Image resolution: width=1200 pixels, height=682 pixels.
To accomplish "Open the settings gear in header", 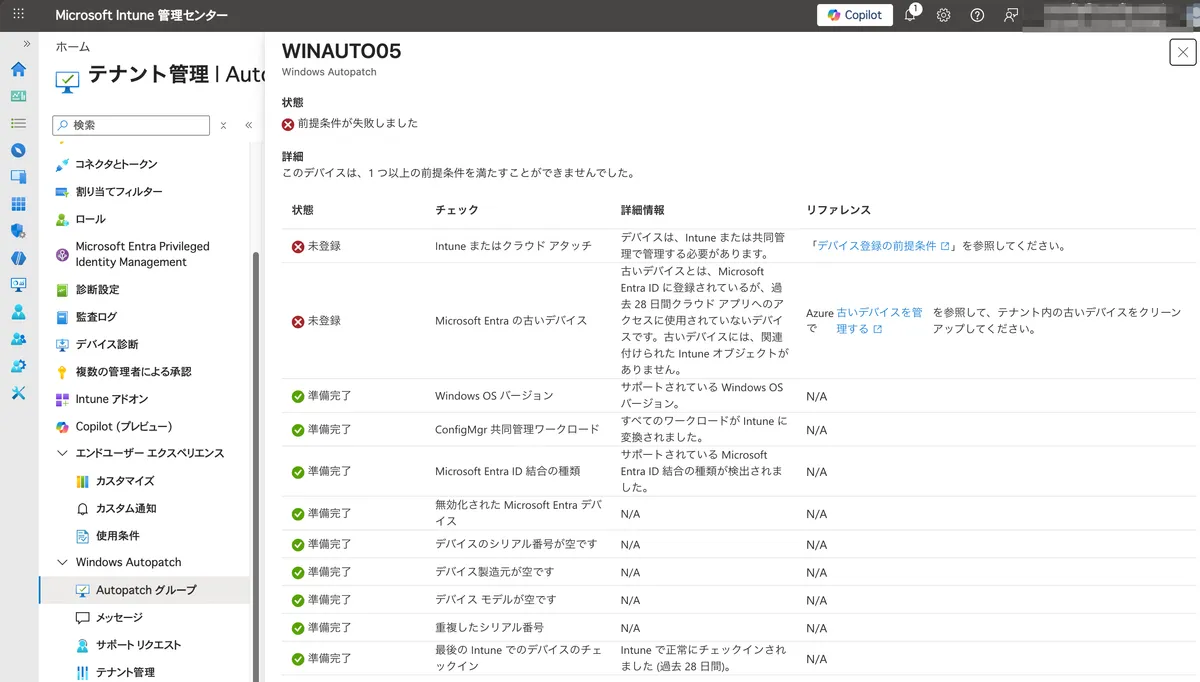I will point(943,15).
